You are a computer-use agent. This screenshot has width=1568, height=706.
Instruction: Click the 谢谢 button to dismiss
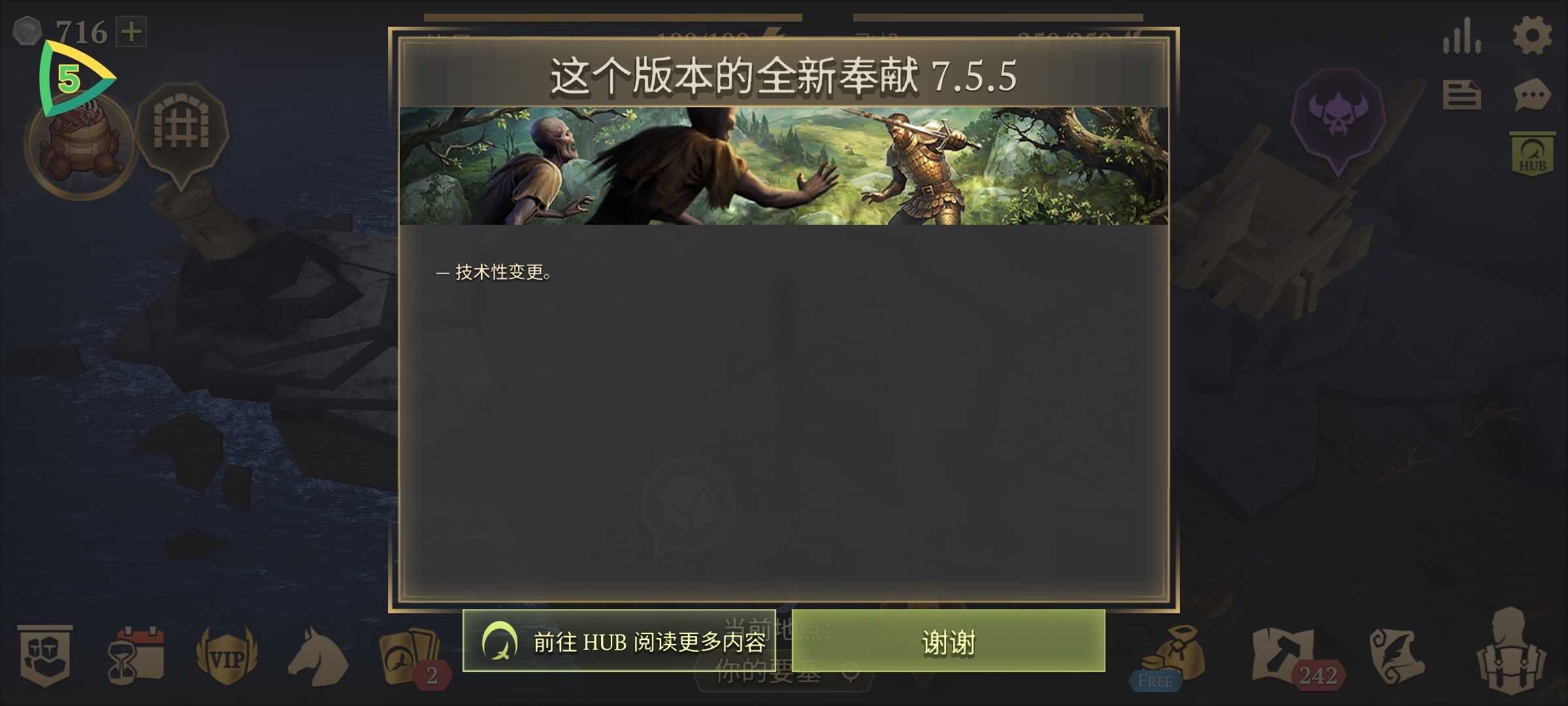pos(948,641)
